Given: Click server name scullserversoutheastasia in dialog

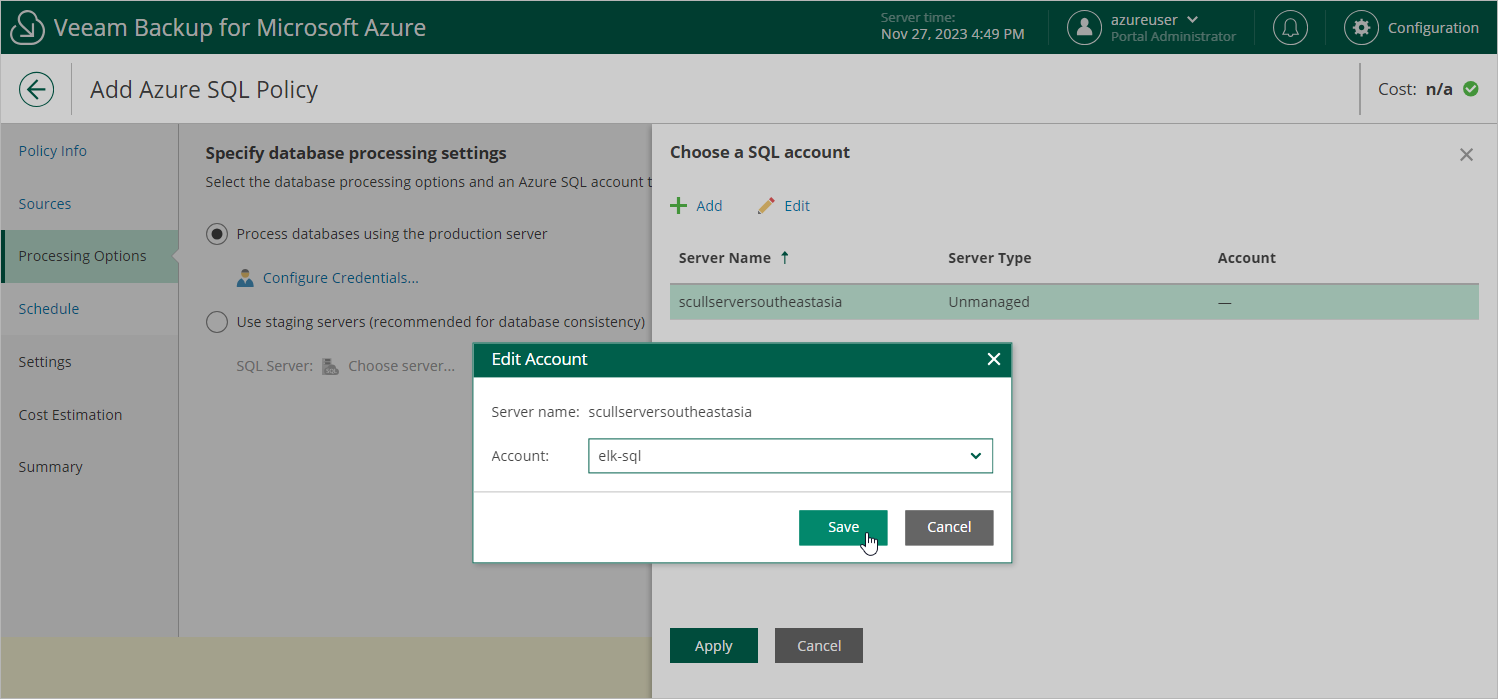Looking at the screenshot, I should [670, 411].
